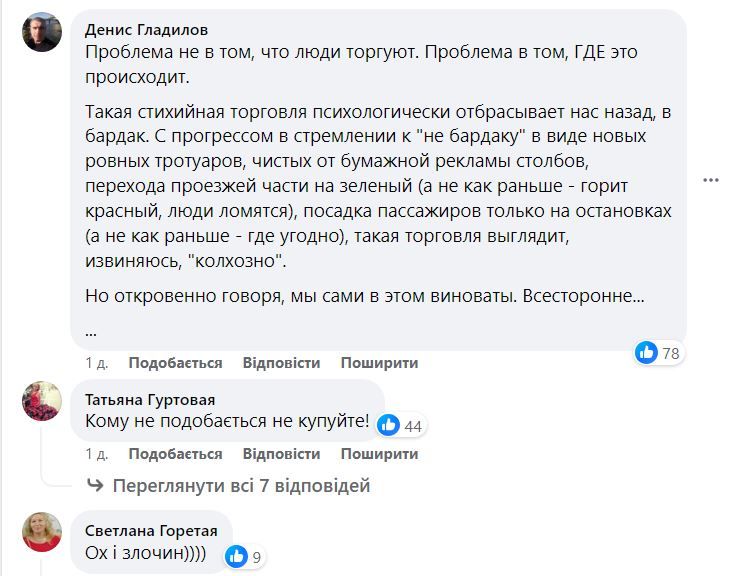The image size is (732, 576).
Task: Click Відповісти under Татьяна Гуртовая's comment
Action: pyautogui.click(x=281, y=454)
